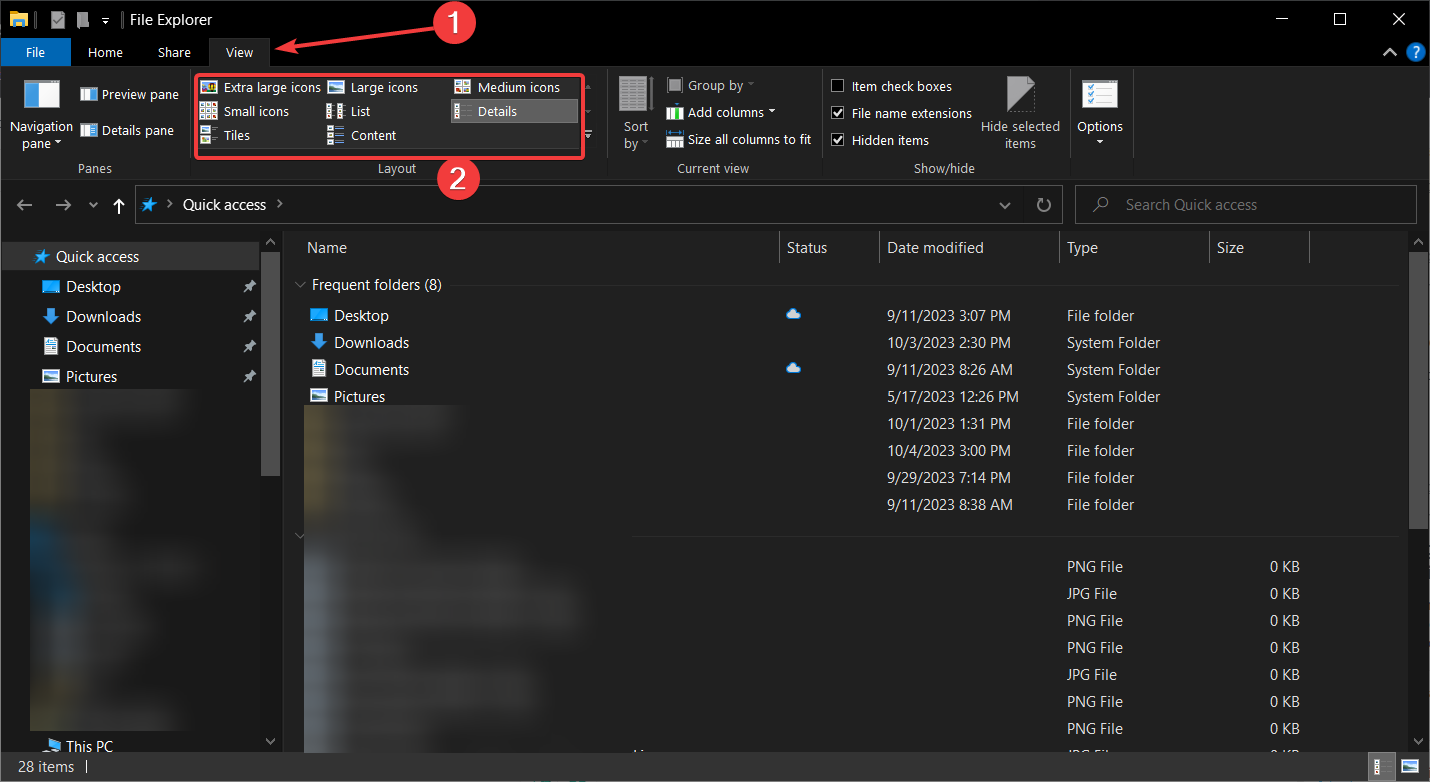Switch to the Home tab
Screen dimensions: 1430x782
105,53
